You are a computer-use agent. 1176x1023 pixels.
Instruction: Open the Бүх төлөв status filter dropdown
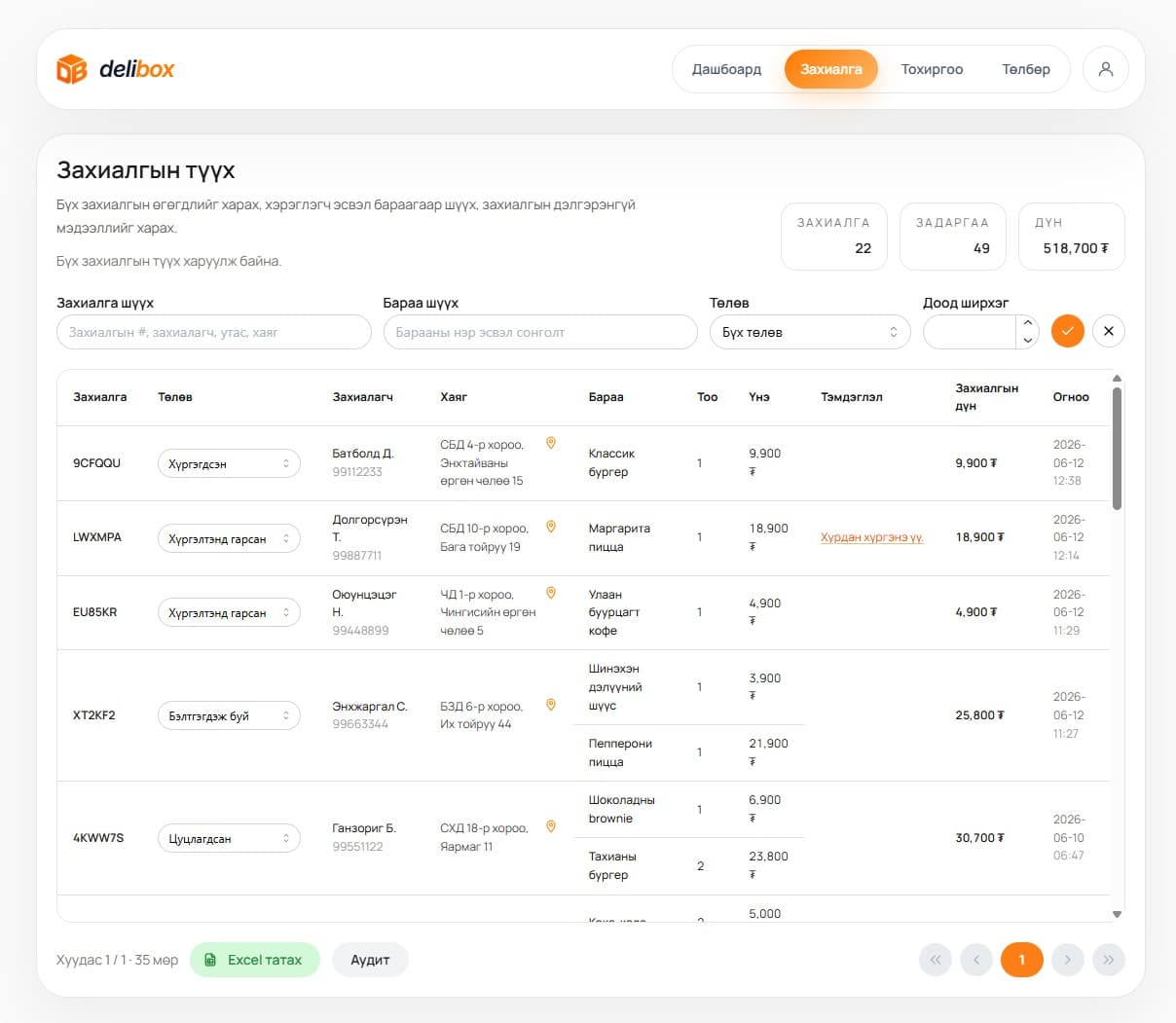[x=810, y=332]
